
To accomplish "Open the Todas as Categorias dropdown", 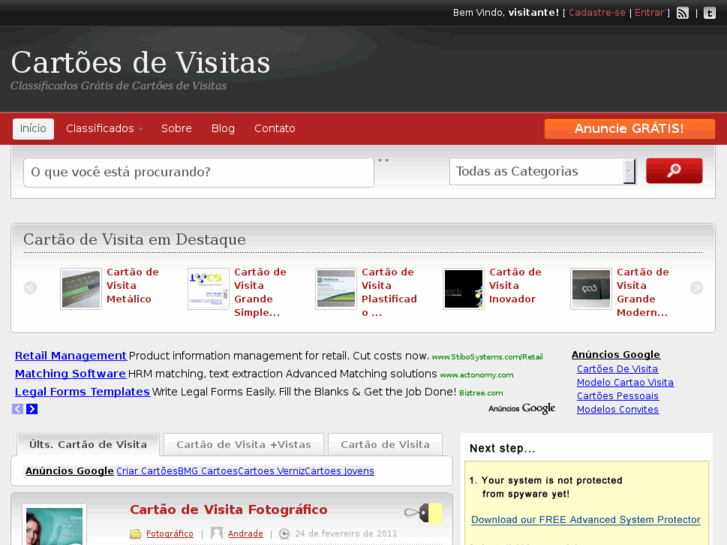I will (x=542, y=171).
